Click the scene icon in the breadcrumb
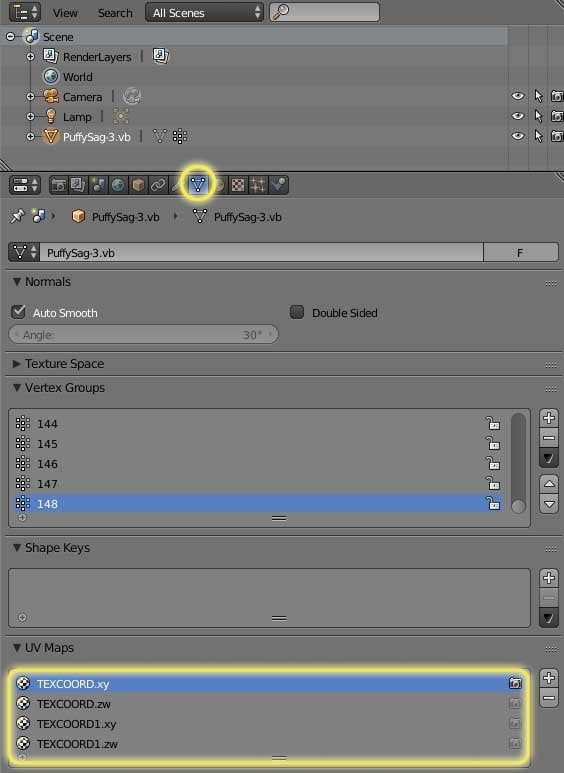The height and width of the screenshot is (773, 564). [39, 216]
